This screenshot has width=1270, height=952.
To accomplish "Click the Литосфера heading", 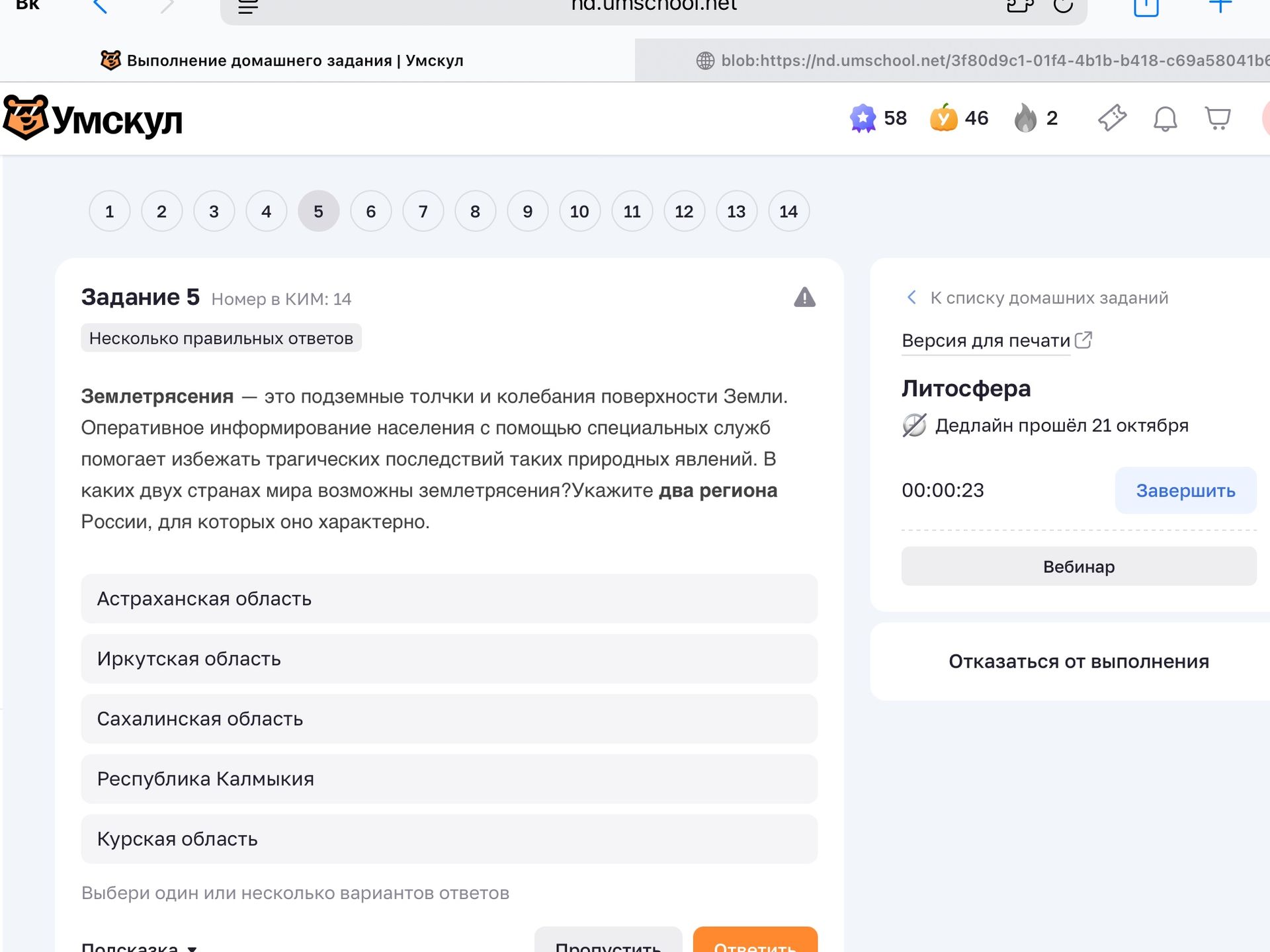I will tap(966, 388).
